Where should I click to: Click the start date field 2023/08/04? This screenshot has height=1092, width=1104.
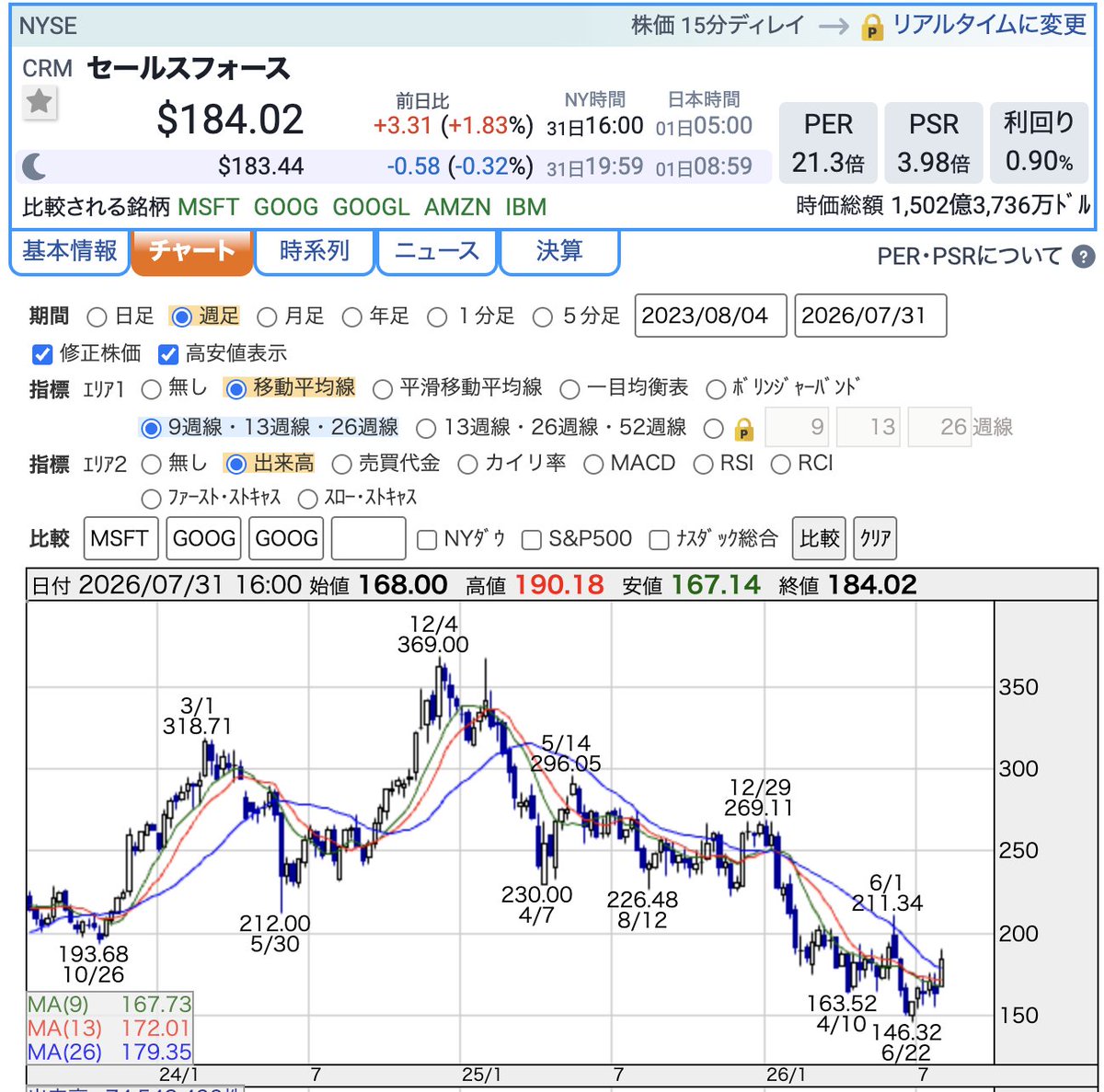[710, 316]
